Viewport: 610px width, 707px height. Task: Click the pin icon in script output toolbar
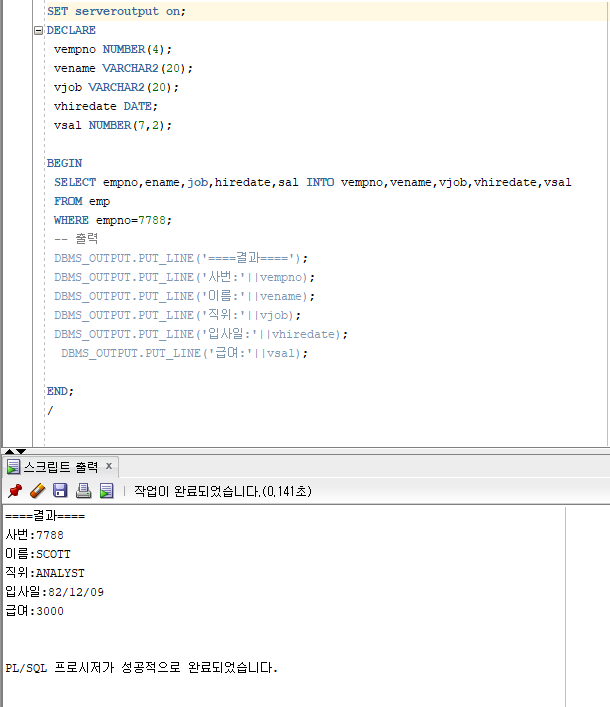[x=15, y=491]
